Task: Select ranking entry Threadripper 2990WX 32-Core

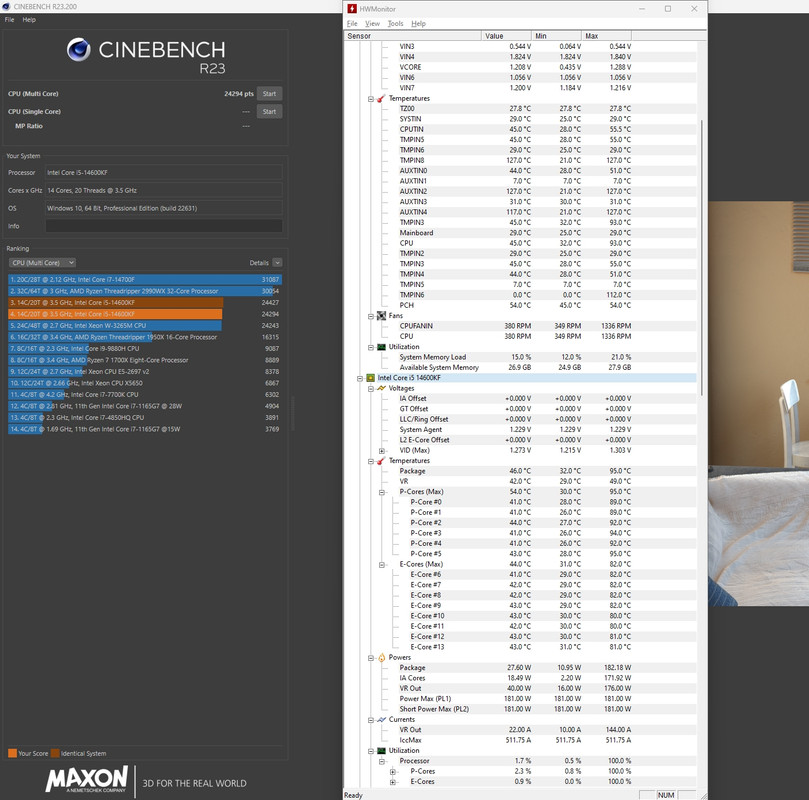Action: pyautogui.click(x=145, y=291)
